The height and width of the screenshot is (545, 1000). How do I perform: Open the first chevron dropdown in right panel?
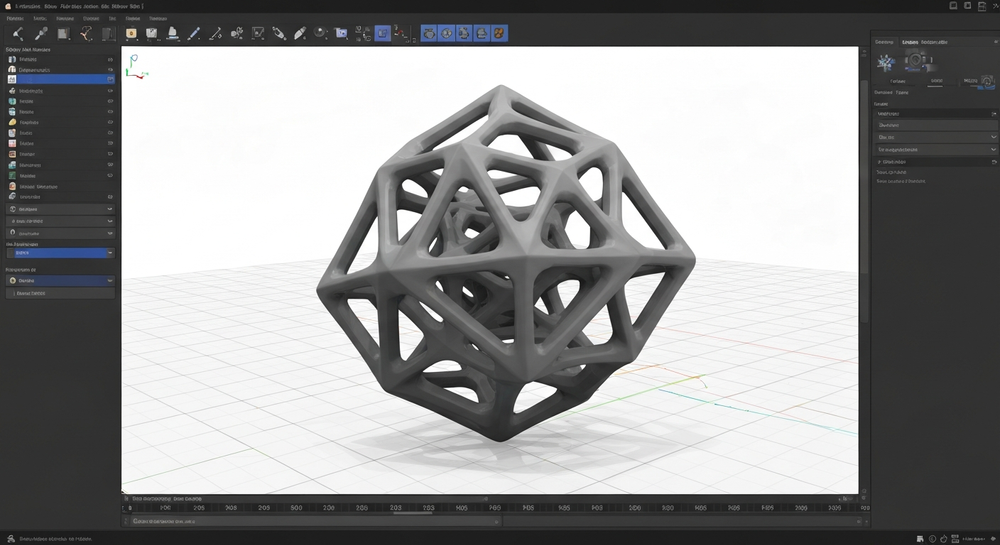point(935,137)
